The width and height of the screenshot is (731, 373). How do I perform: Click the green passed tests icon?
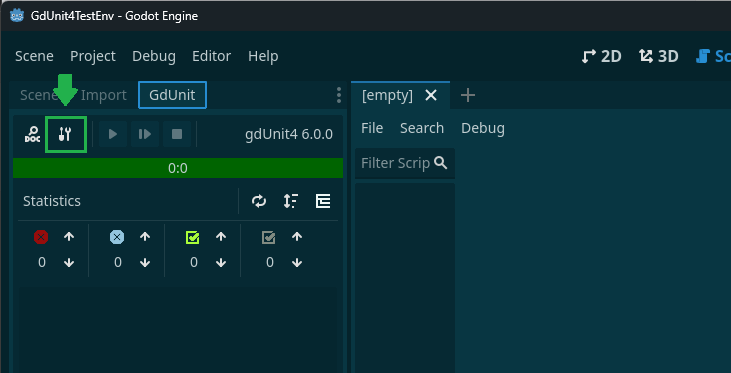[x=193, y=237]
